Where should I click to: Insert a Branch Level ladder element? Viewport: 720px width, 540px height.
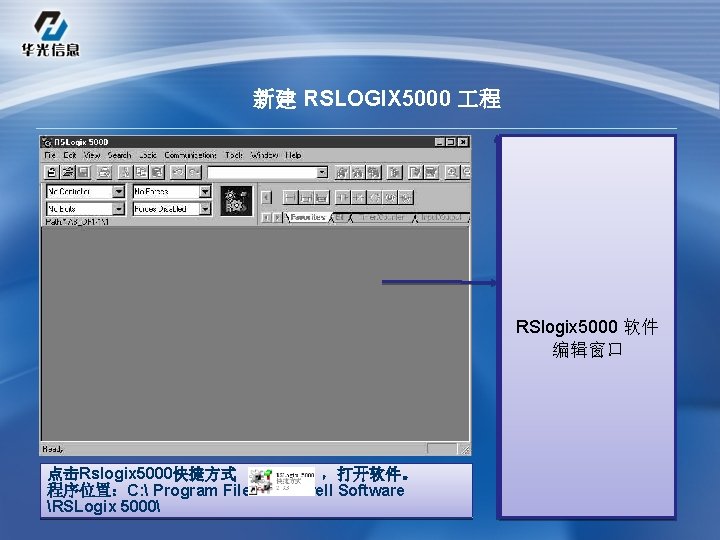[322, 197]
